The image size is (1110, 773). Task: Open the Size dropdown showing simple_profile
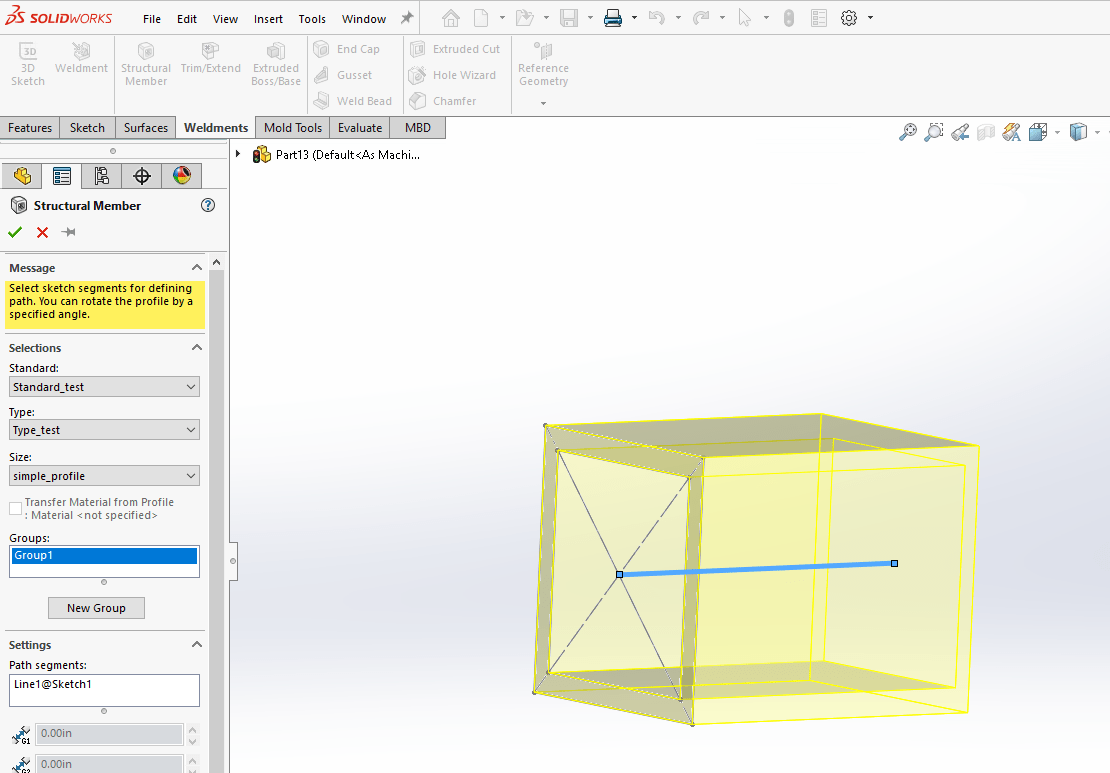(104, 475)
